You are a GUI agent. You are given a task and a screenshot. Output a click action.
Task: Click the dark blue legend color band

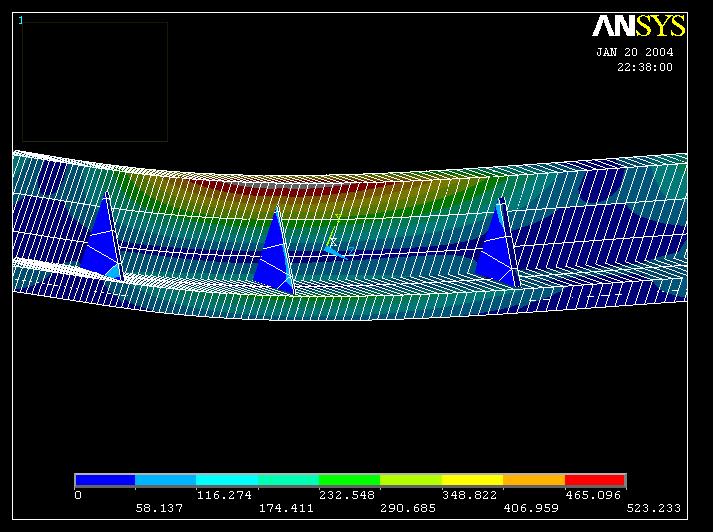click(x=105, y=480)
